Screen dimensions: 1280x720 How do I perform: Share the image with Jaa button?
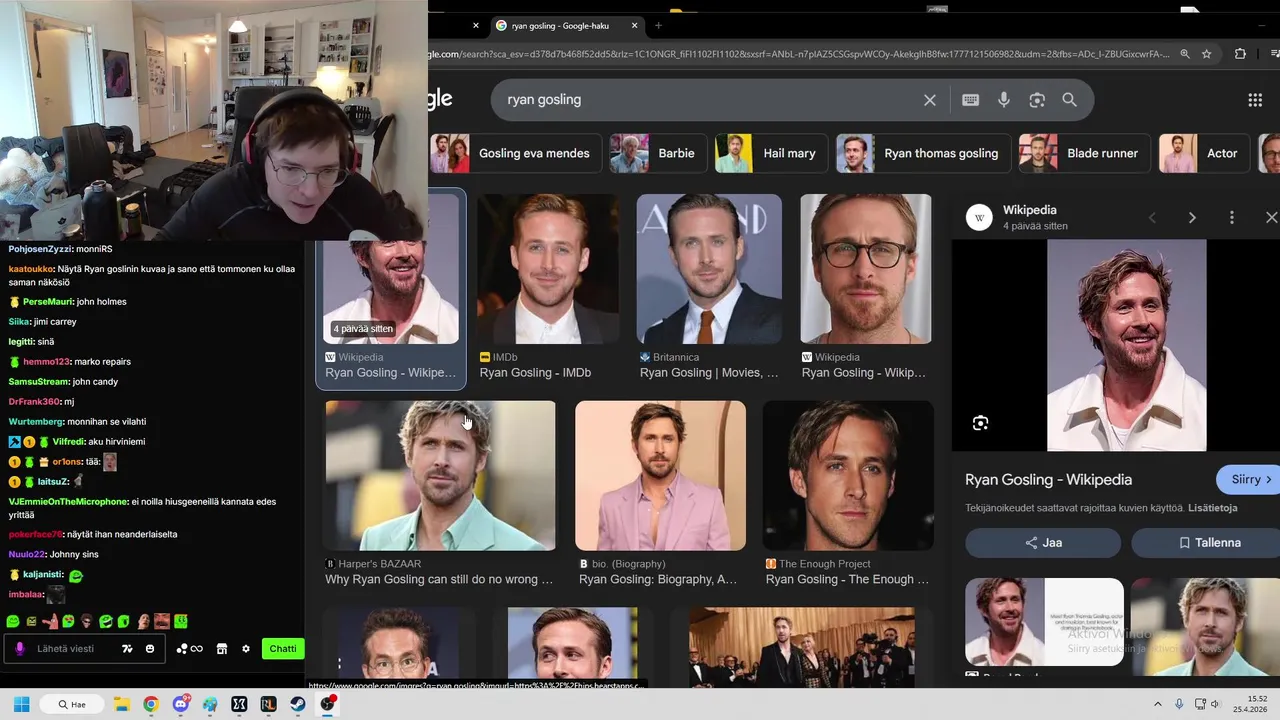coord(1043,543)
